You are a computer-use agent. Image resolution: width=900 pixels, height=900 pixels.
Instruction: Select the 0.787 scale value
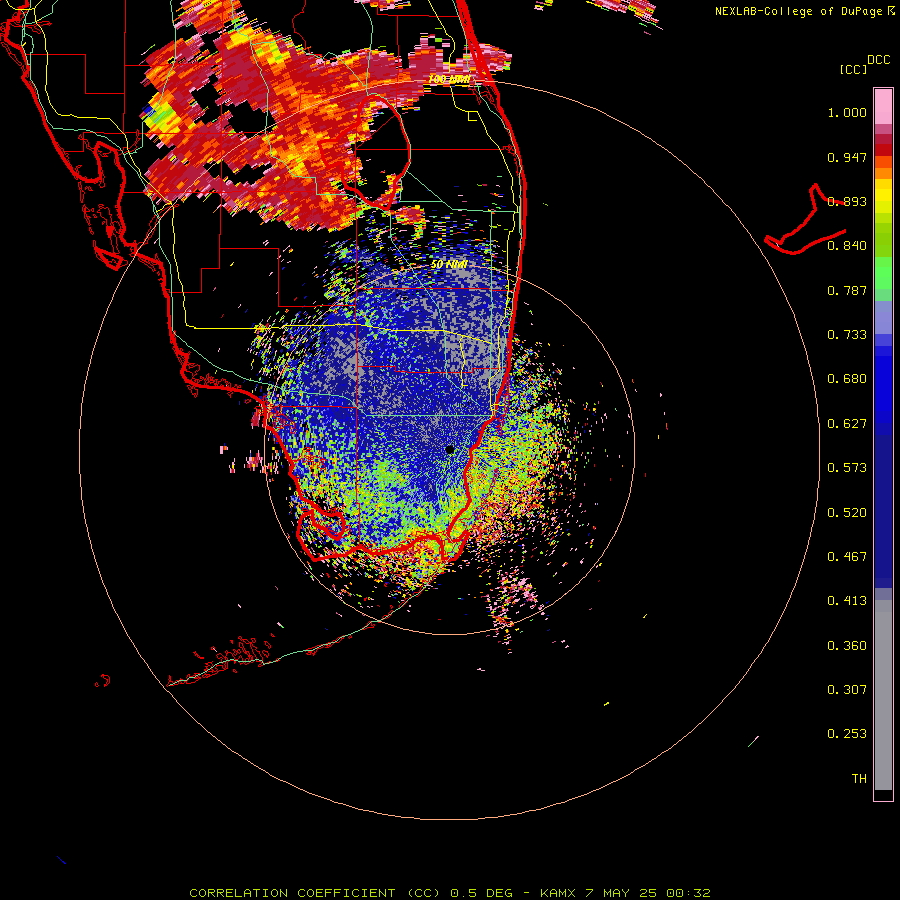pyautogui.click(x=847, y=290)
